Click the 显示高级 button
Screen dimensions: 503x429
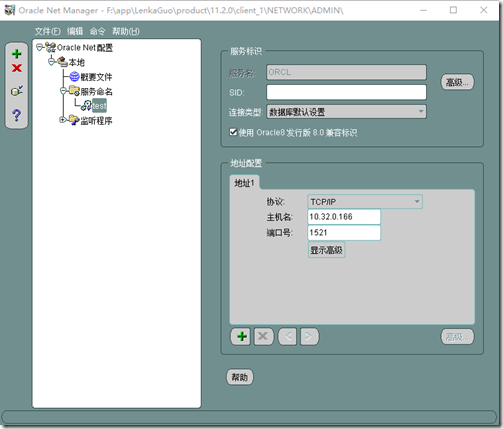click(x=326, y=250)
